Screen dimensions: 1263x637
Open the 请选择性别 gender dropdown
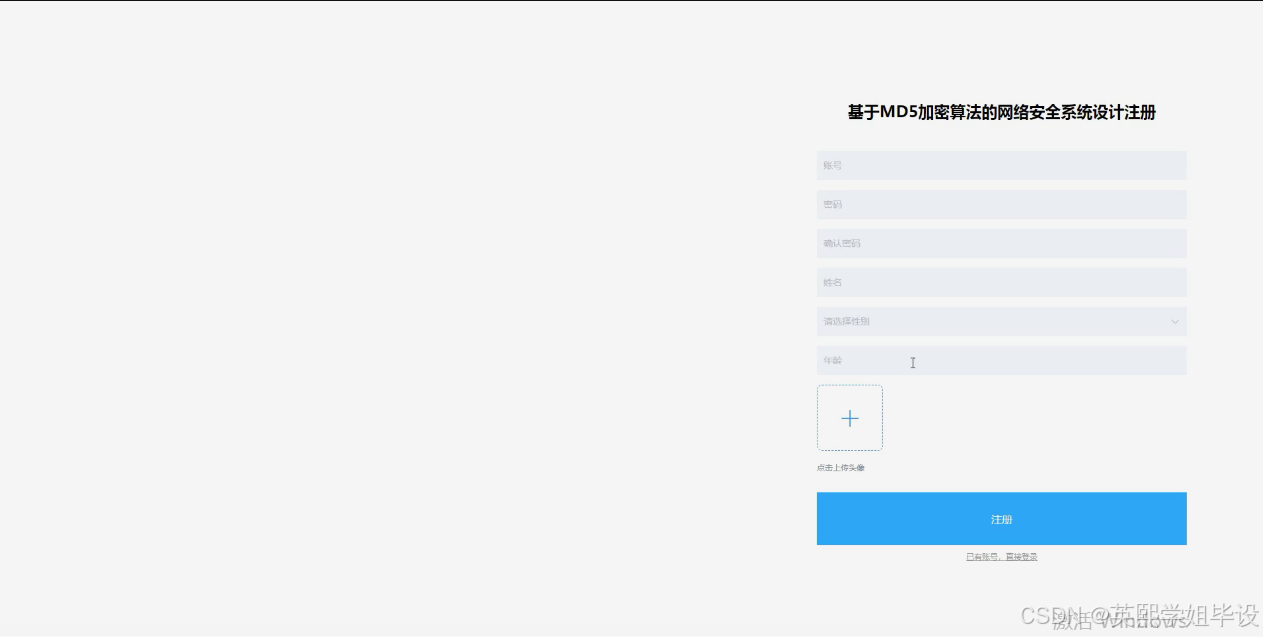(x=1001, y=321)
